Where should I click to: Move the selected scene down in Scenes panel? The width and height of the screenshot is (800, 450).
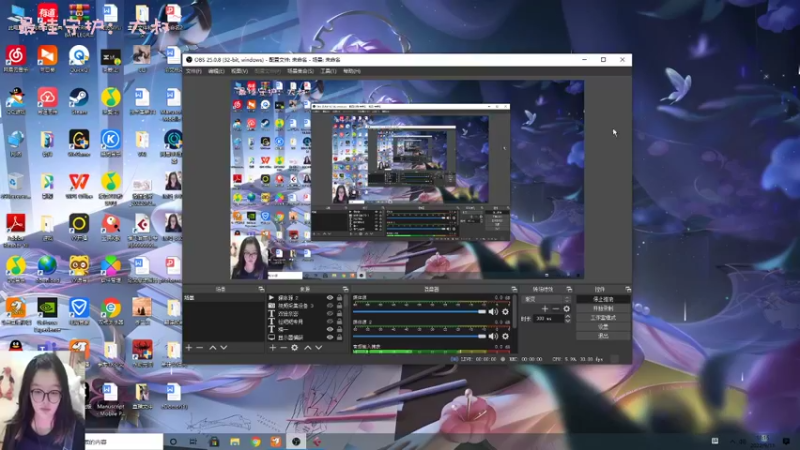click(224, 347)
